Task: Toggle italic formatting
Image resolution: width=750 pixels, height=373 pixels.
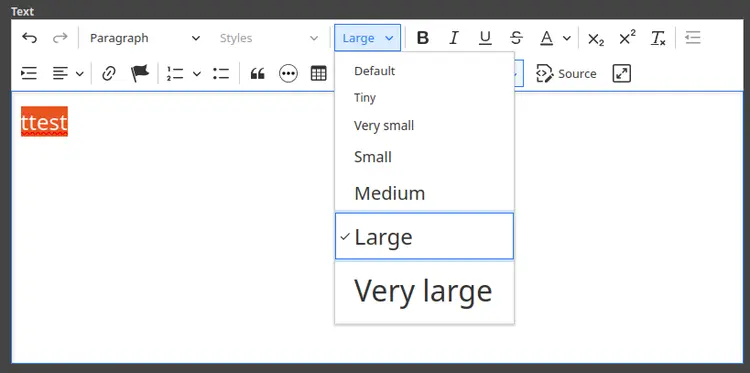Action: pos(454,38)
